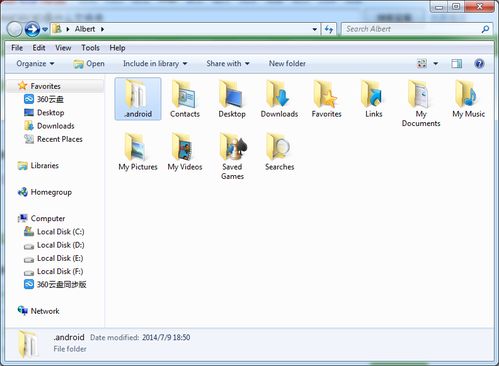Click .android folder thumbnail in details pane
The image size is (499, 366).
(28, 344)
